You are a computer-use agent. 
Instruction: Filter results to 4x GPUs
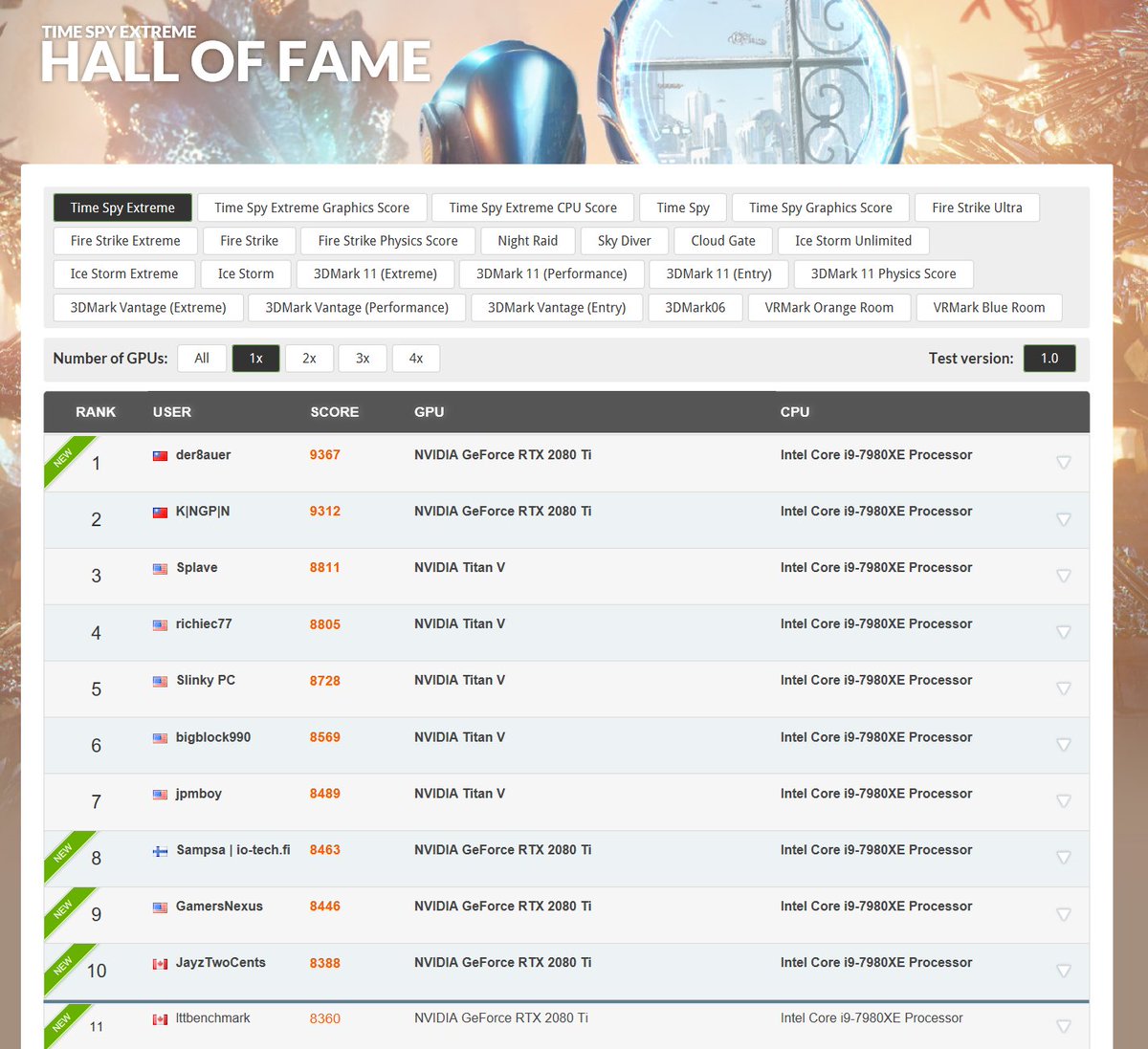pos(416,359)
